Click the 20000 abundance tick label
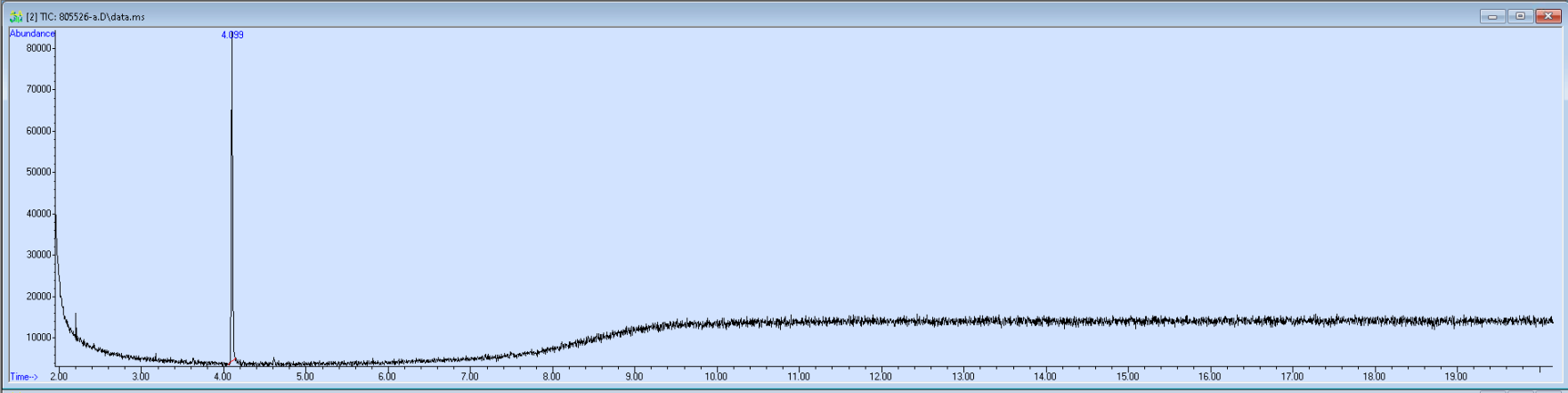The width and height of the screenshot is (1568, 393). tap(39, 297)
